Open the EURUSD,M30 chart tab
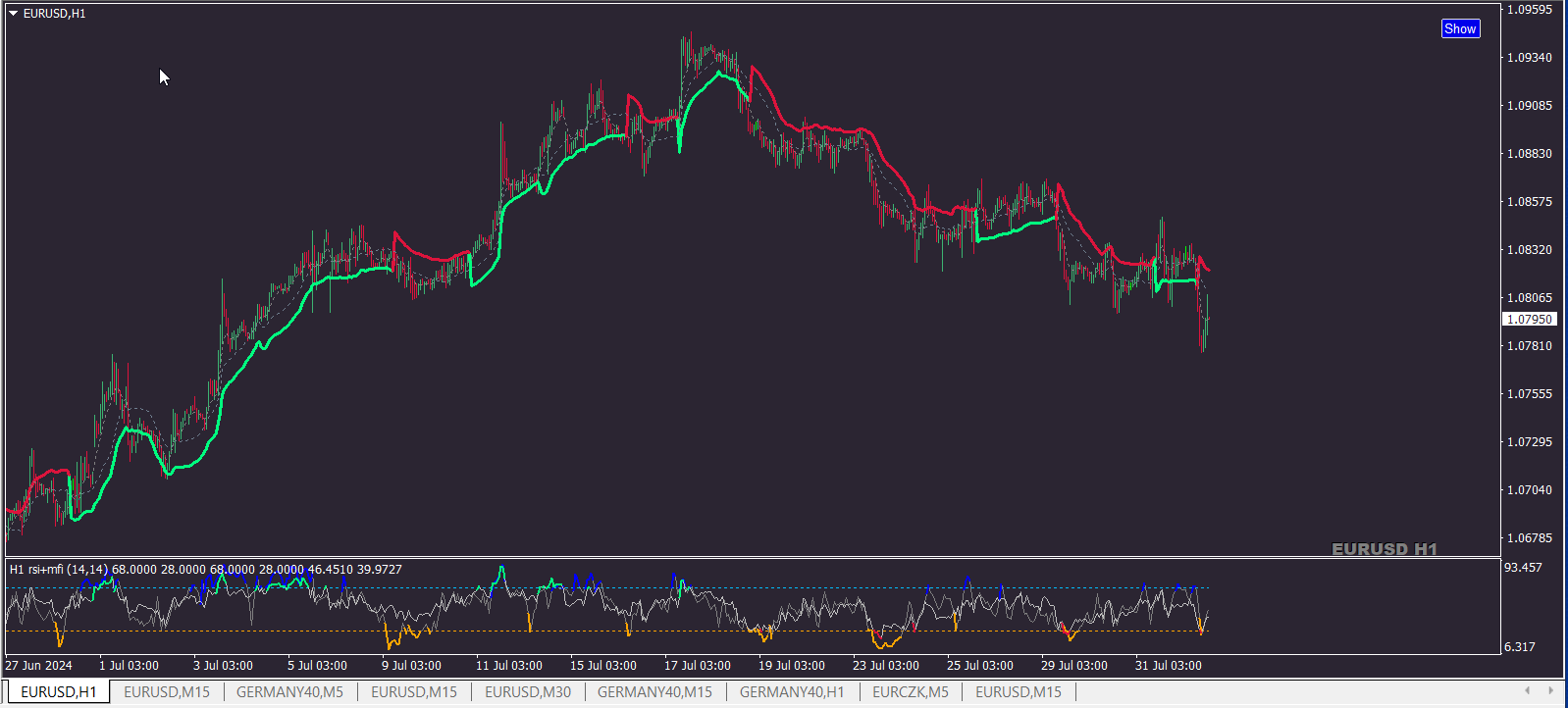This screenshot has width=1568, height=708. coord(528,691)
